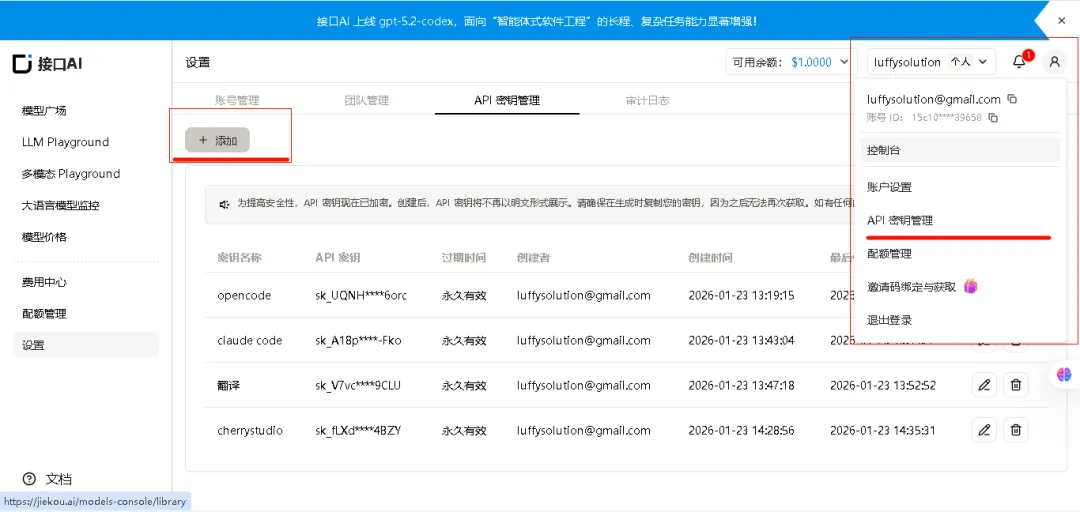Close the top announcement banner
Viewport: 1080px width, 512px height.
coord(1061,21)
